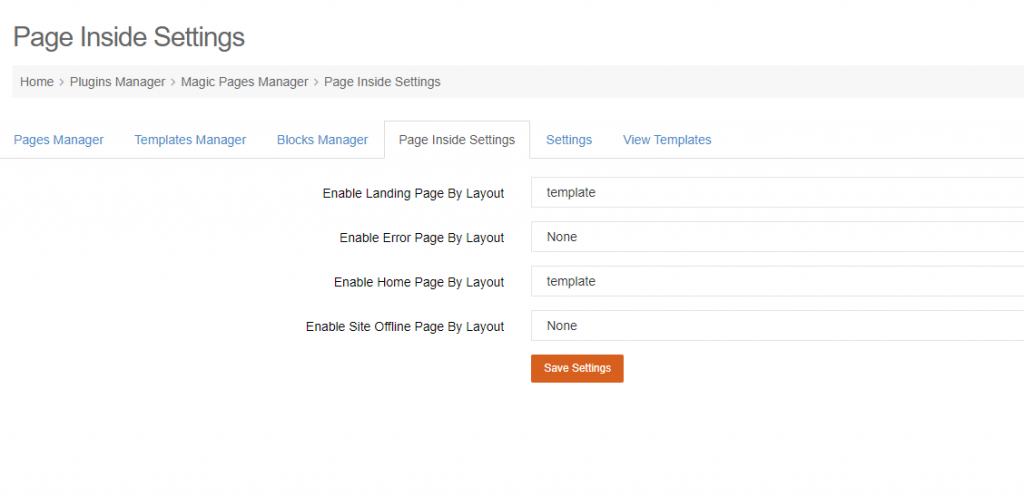Click the Home breadcrumb link
This screenshot has width=1024, height=496.
(37, 82)
